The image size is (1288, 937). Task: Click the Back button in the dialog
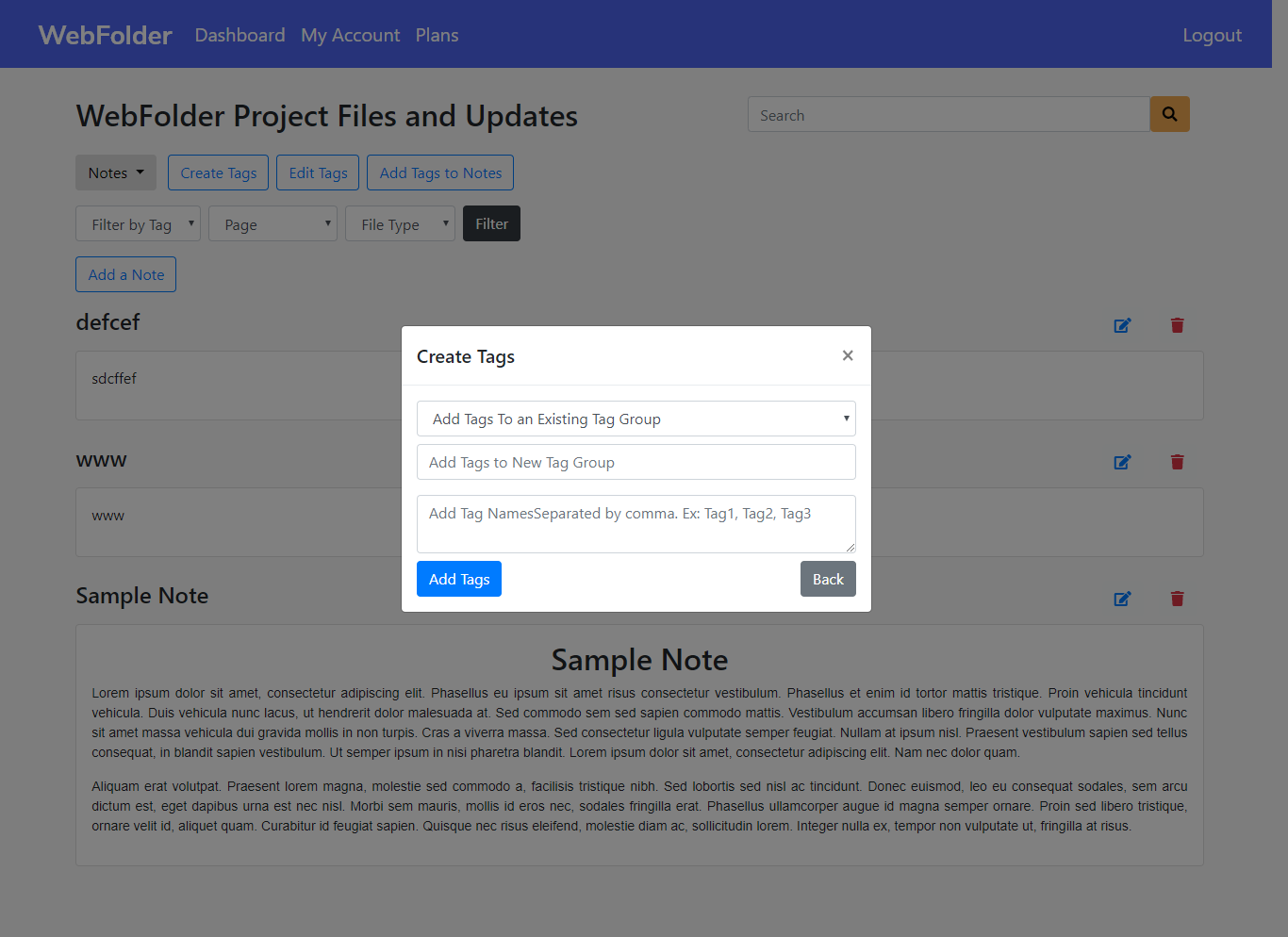click(x=828, y=579)
